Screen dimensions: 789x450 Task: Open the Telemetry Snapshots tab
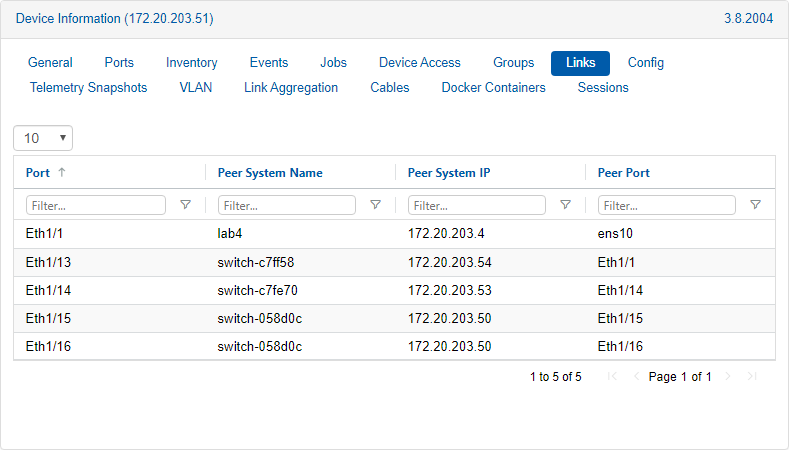pos(88,88)
